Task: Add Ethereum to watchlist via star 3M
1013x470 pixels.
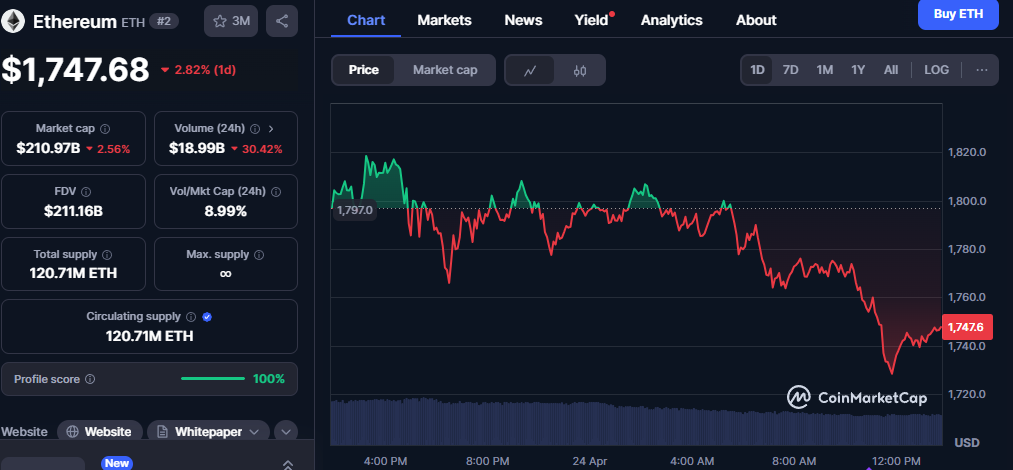Action: (231, 21)
